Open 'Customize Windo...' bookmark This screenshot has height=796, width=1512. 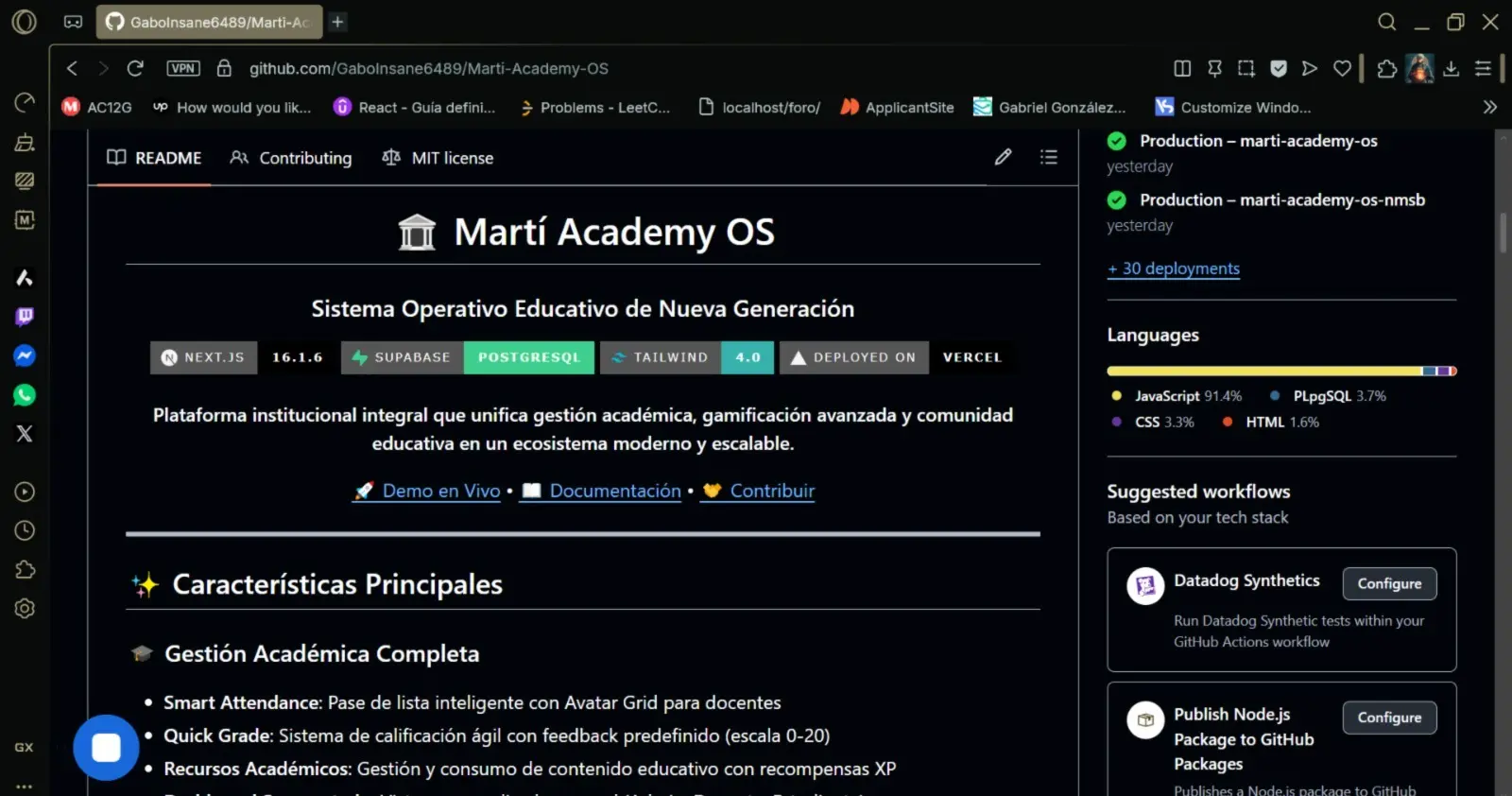1233,107
